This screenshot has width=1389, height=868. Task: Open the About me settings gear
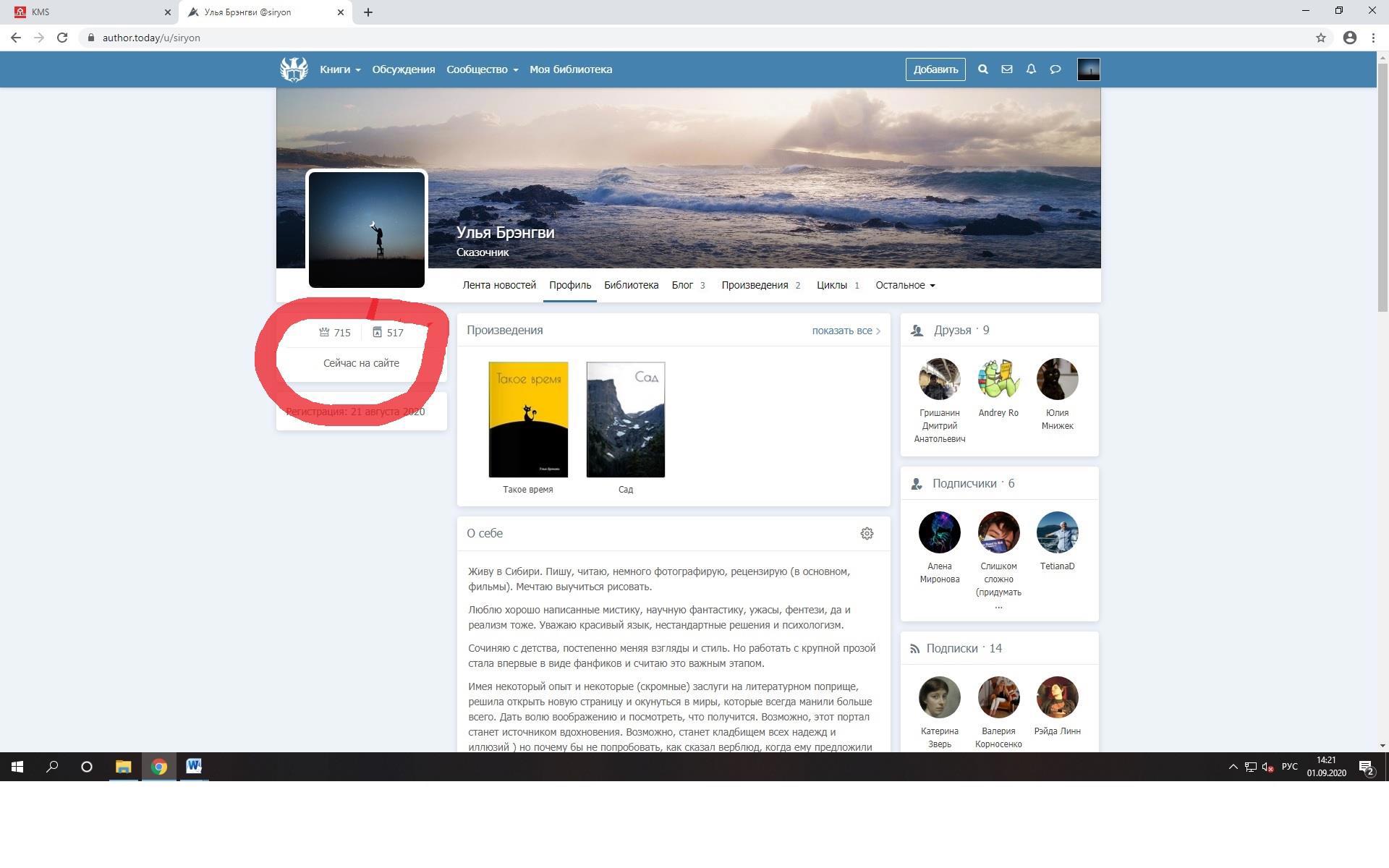tap(867, 534)
